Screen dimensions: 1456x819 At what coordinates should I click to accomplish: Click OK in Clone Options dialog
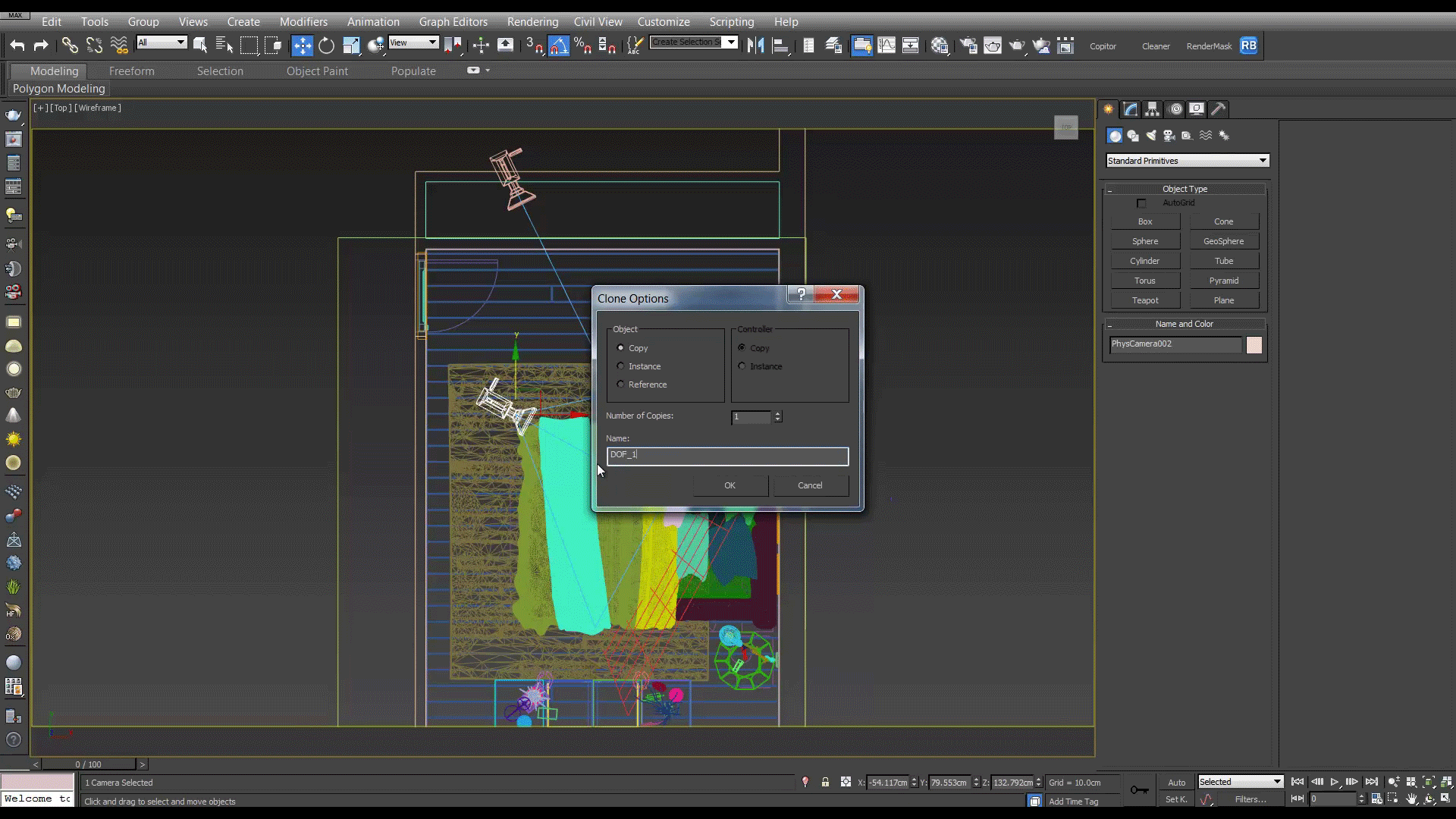[x=730, y=485]
